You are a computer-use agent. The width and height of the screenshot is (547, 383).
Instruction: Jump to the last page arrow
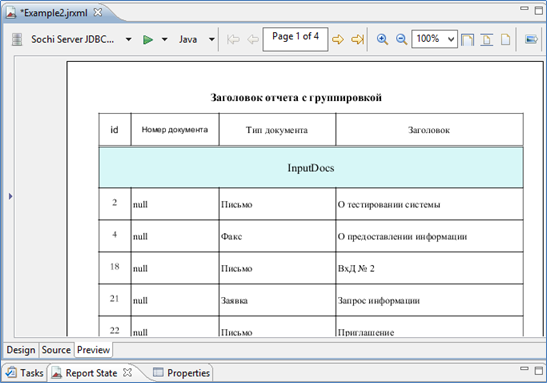357,39
